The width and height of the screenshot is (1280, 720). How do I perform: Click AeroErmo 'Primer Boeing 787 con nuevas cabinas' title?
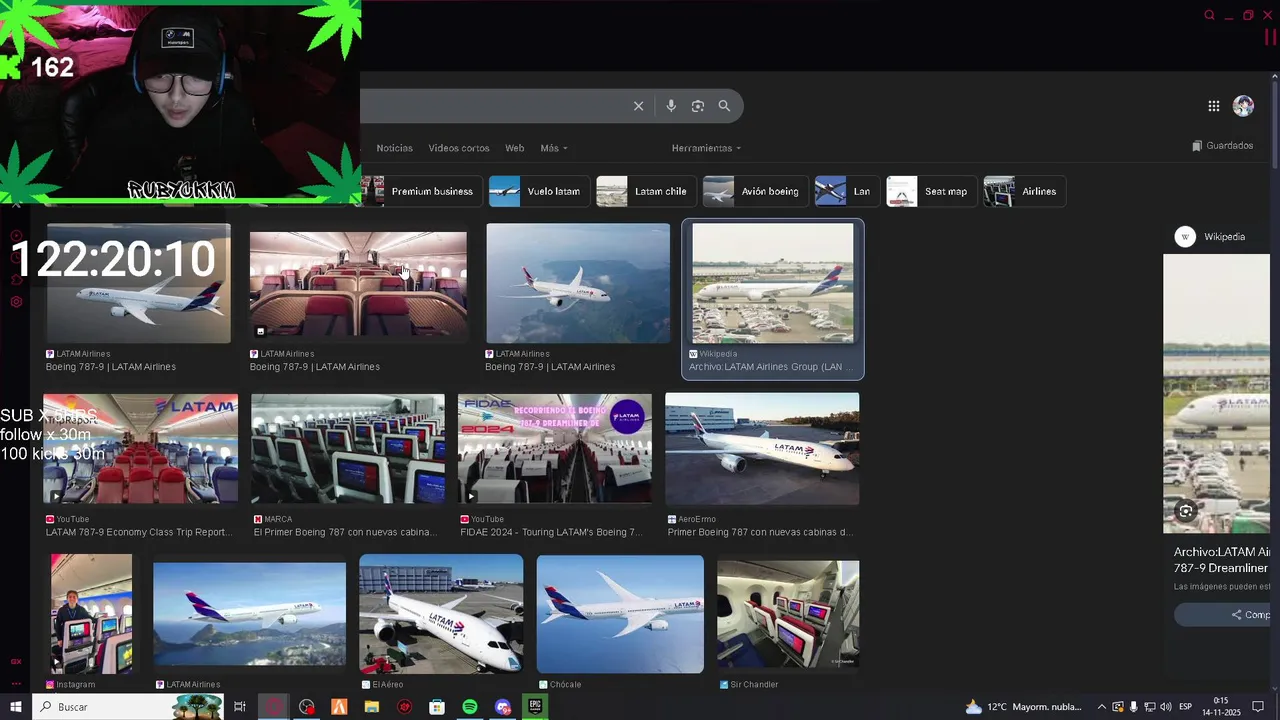click(760, 532)
